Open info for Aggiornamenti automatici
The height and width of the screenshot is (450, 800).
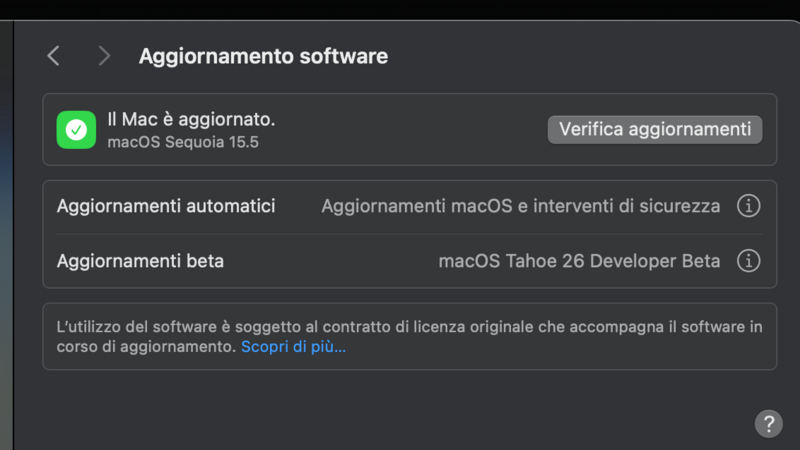point(748,206)
